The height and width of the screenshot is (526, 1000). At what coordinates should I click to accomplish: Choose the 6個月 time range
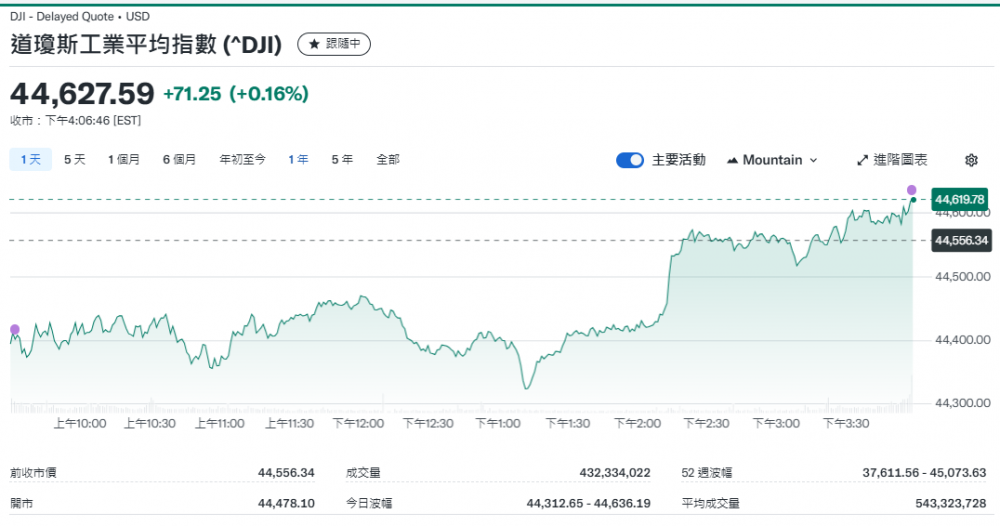pos(180,159)
